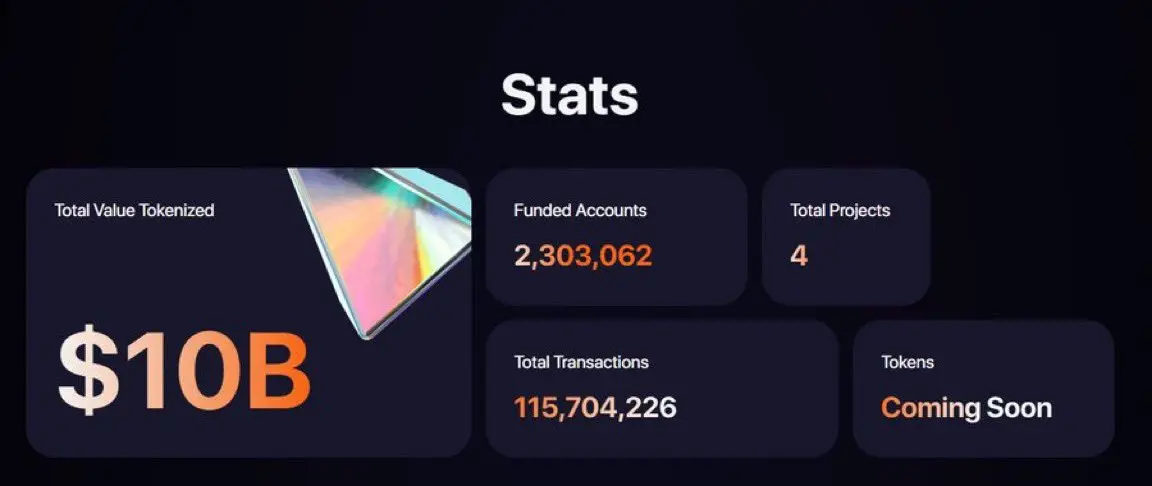
Task: Click the dollar sign in $10B
Action: point(87,371)
